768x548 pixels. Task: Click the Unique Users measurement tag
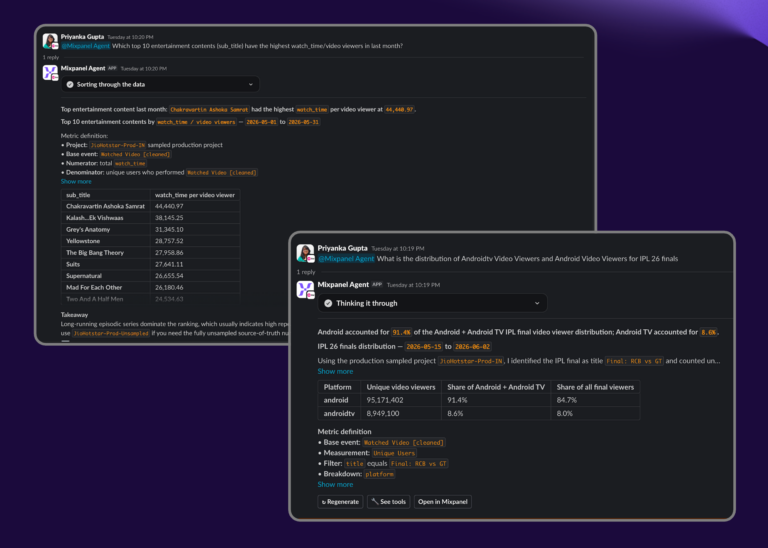(x=394, y=453)
